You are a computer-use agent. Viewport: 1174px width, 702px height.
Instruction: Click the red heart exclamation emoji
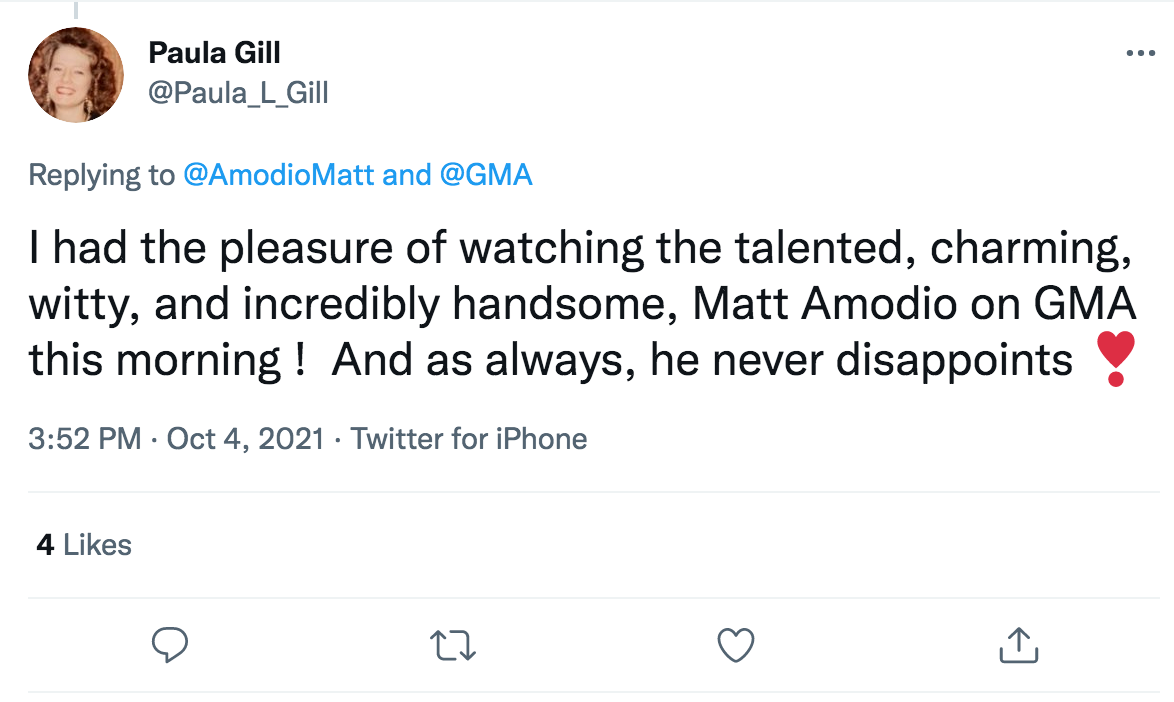[1115, 361]
